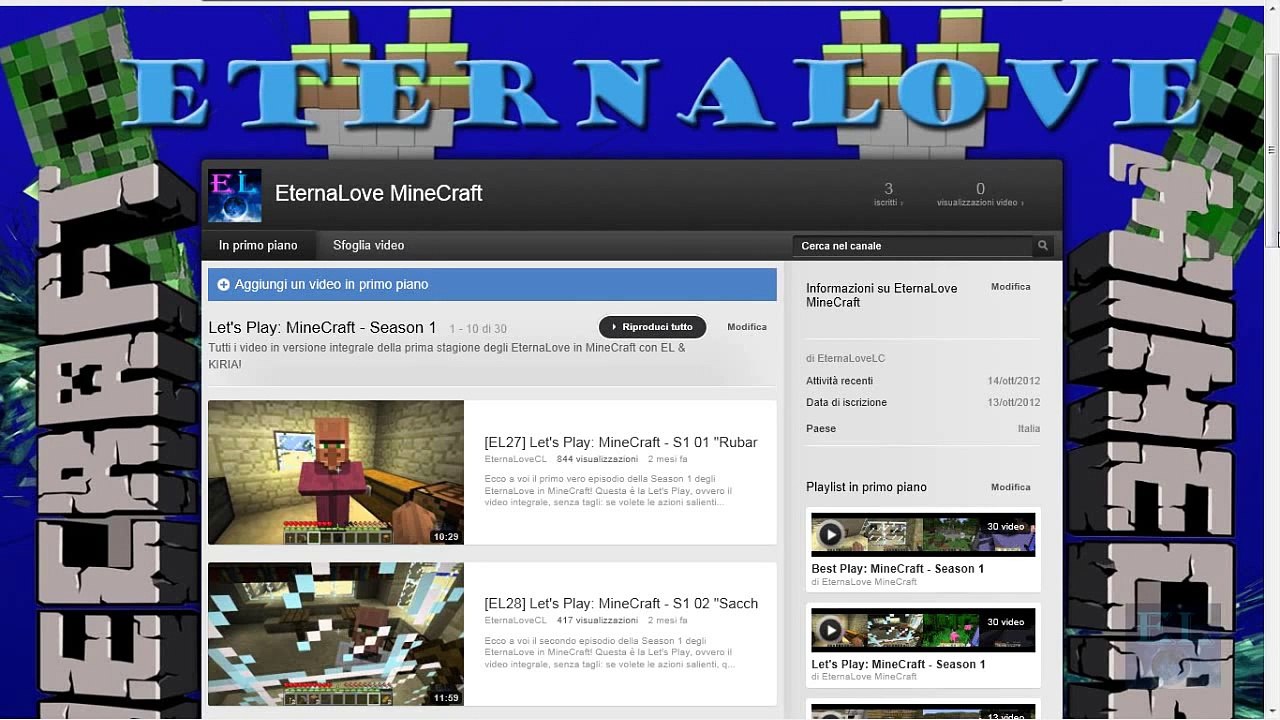Click the 417 visualizzazioni text
This screenshot has height=720, width=1280.
pyautogui.click(x=597, y=620)
